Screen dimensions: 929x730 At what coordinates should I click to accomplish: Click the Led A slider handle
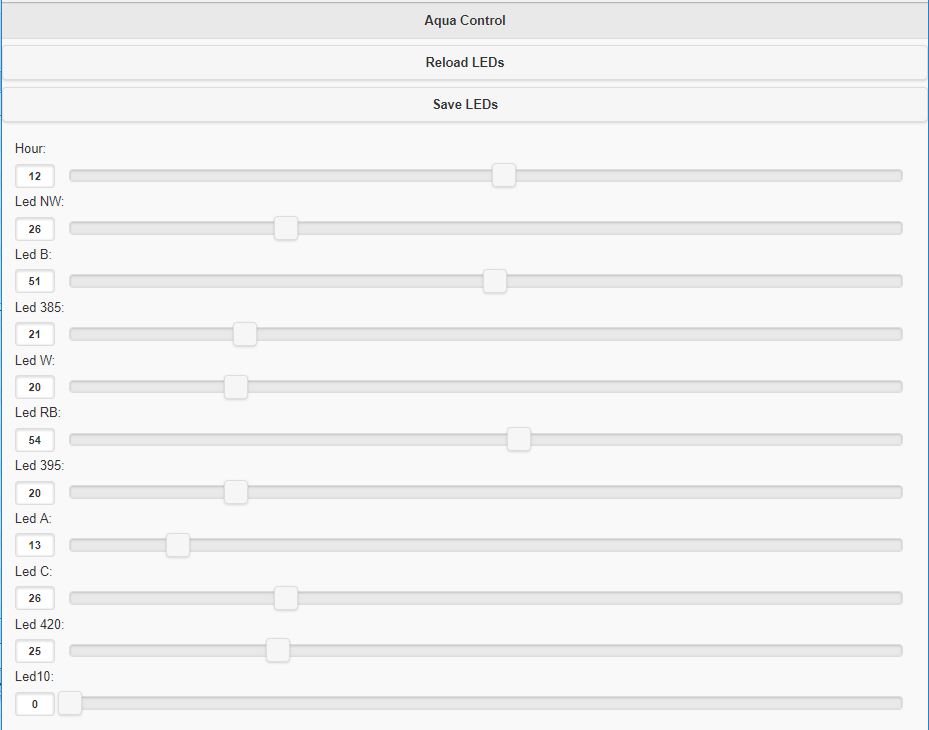point(178,545)
